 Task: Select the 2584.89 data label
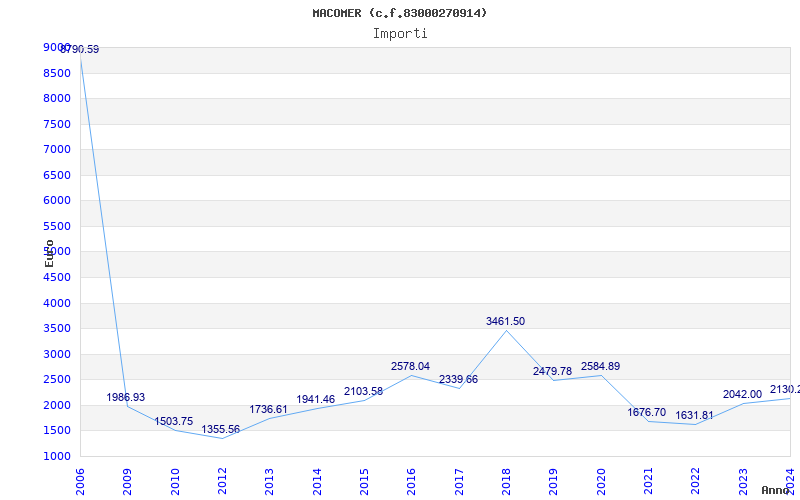click(601, 366)
